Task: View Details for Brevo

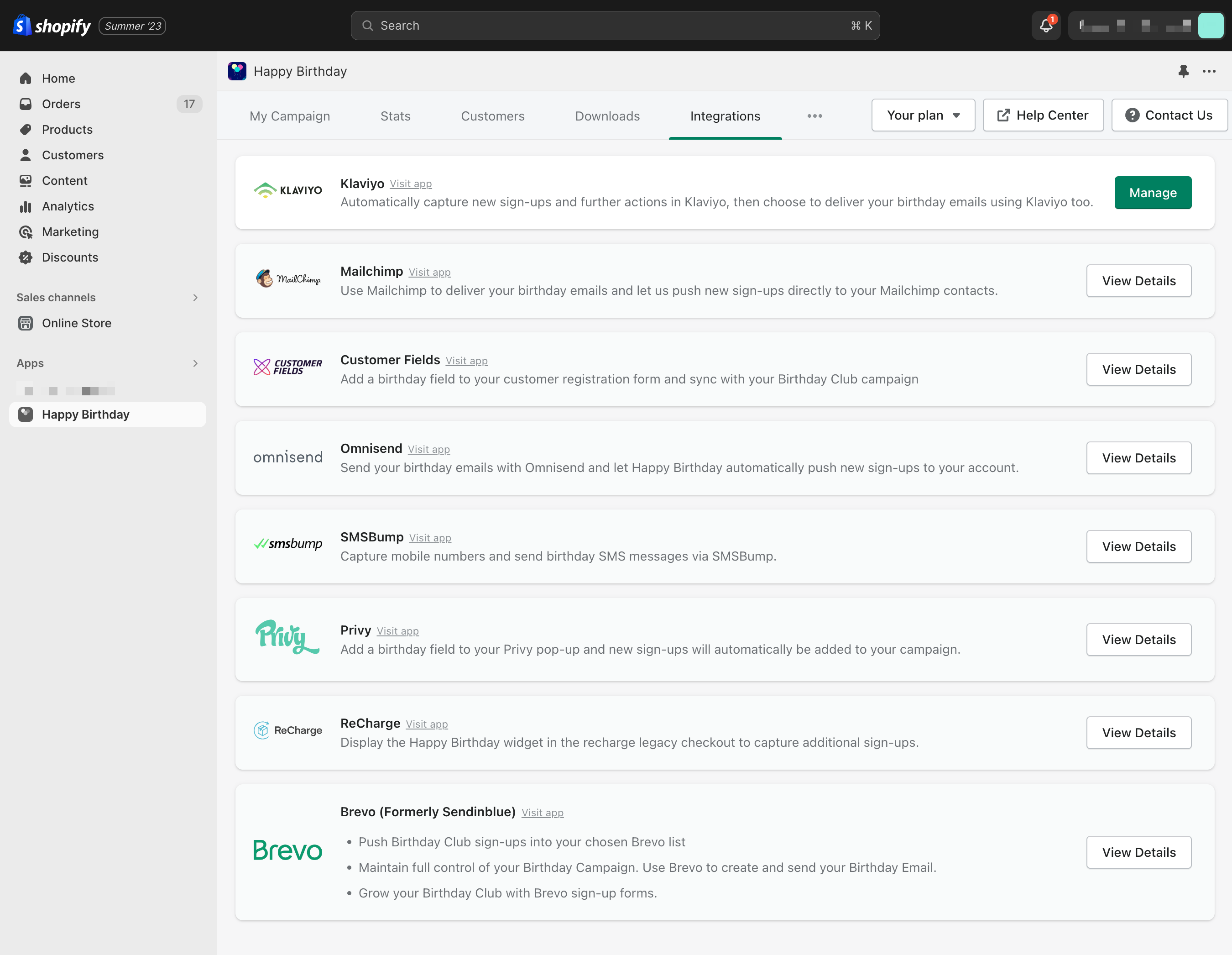Action: [x=1138, y=852]
